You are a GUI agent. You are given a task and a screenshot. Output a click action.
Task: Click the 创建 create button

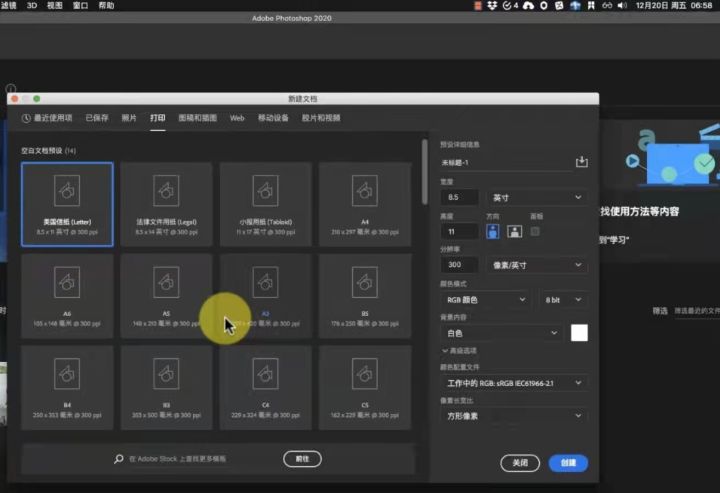[568, 463]
